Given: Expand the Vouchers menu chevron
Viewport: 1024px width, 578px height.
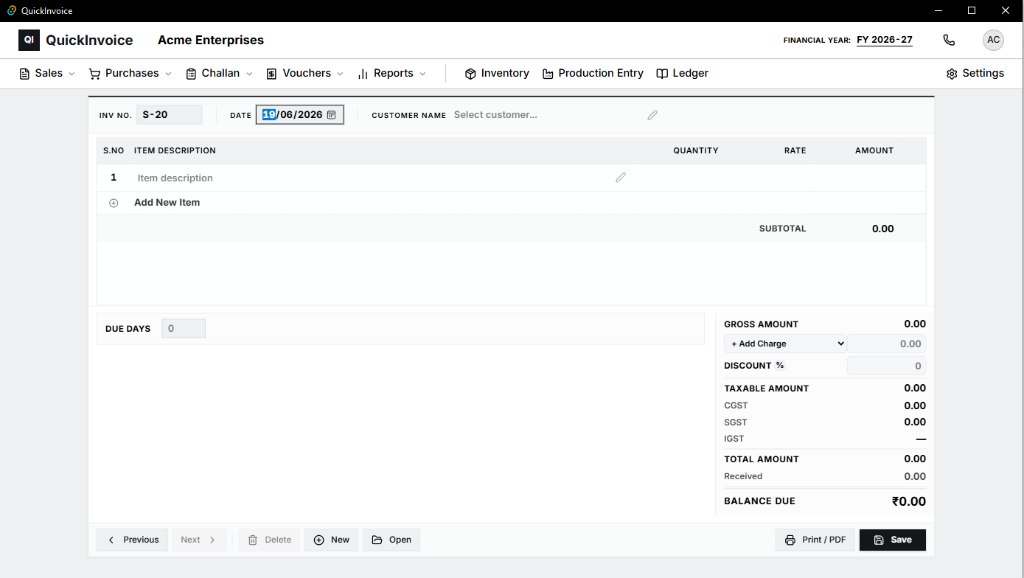Looking at the screenshot, I should pos(340,74).
